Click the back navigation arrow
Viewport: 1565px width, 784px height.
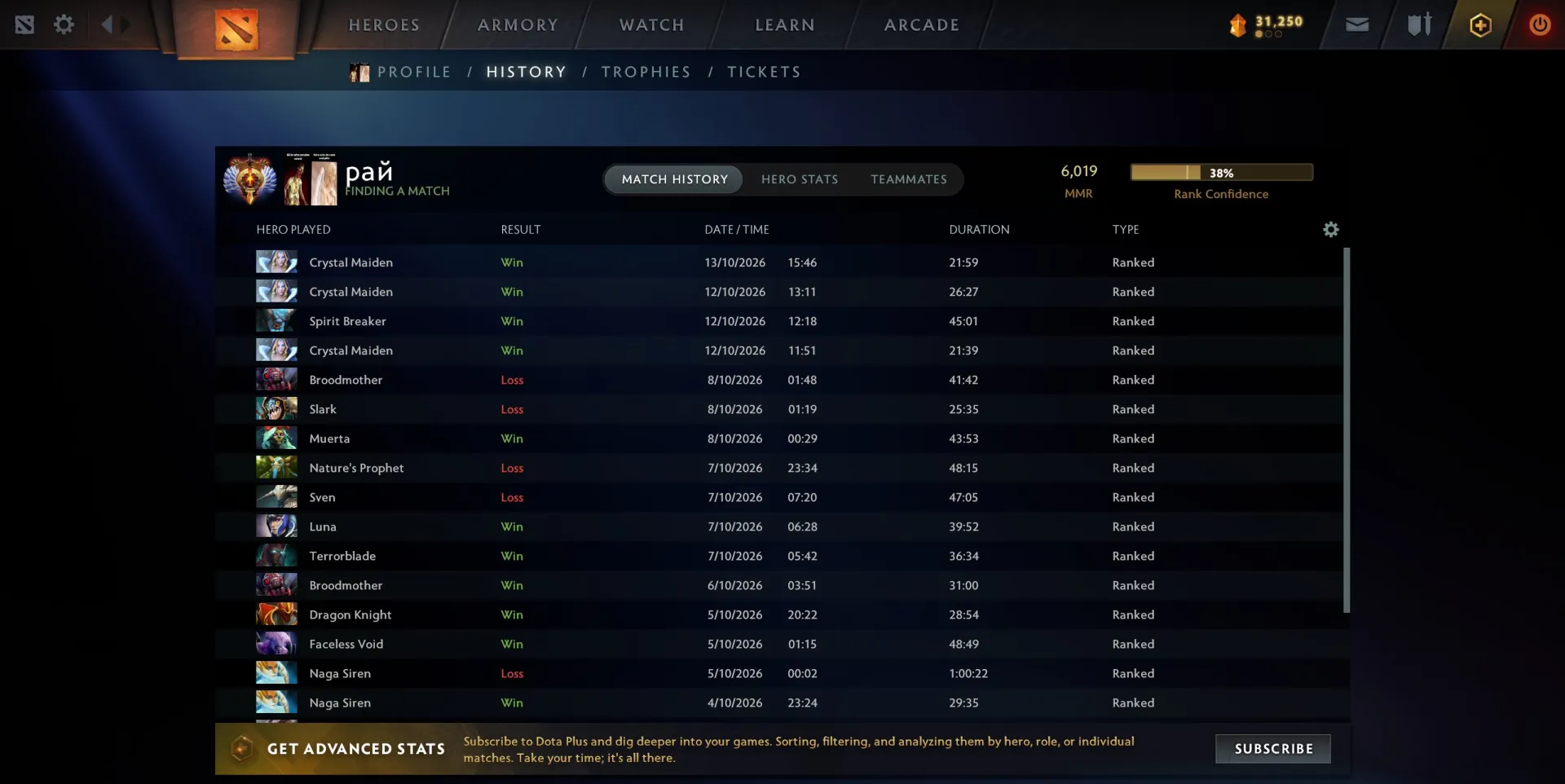[107, 24]
